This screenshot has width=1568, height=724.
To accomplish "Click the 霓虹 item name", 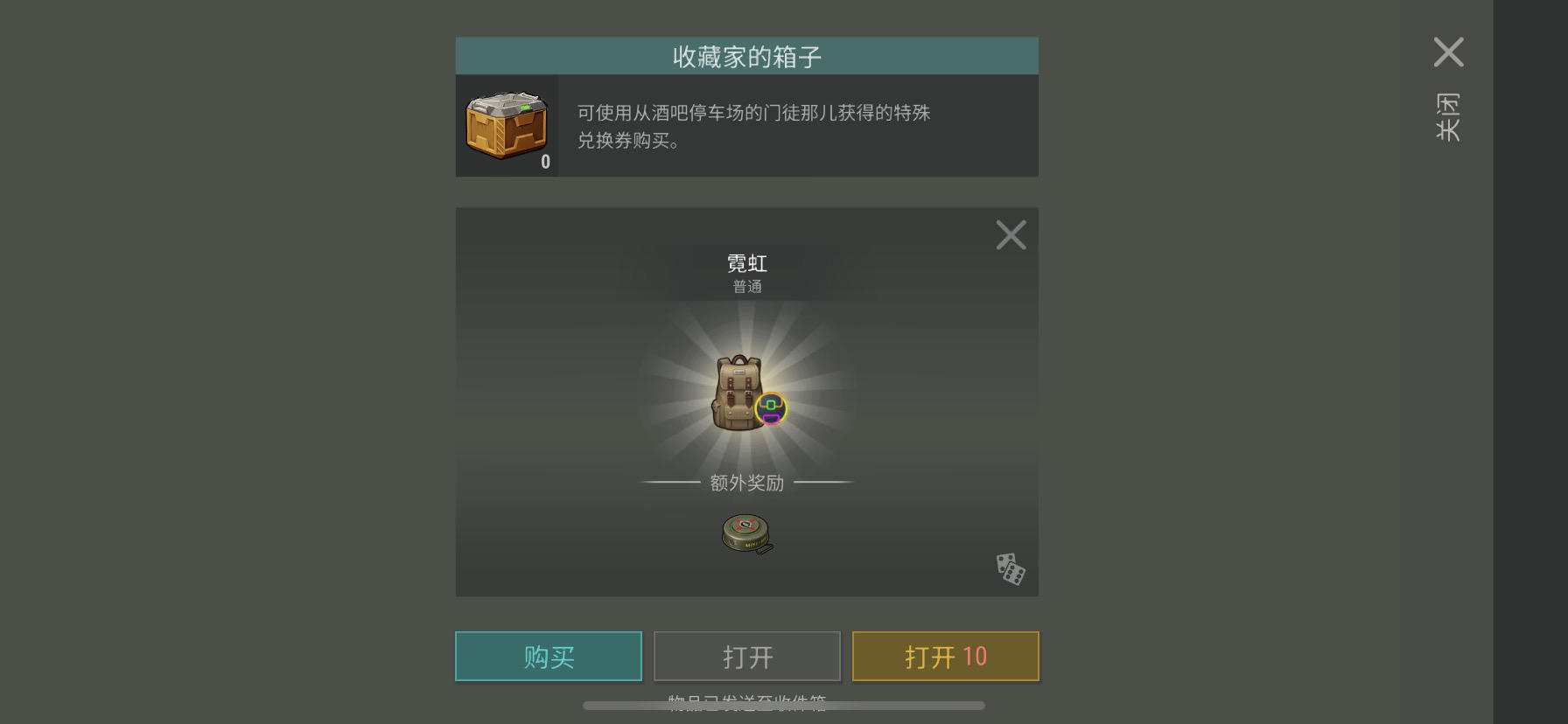I will (x=747, y=263).
